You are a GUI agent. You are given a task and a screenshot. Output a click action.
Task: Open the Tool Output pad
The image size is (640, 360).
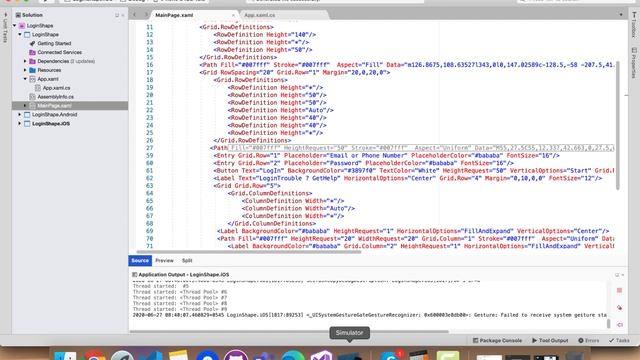(550, 340)
